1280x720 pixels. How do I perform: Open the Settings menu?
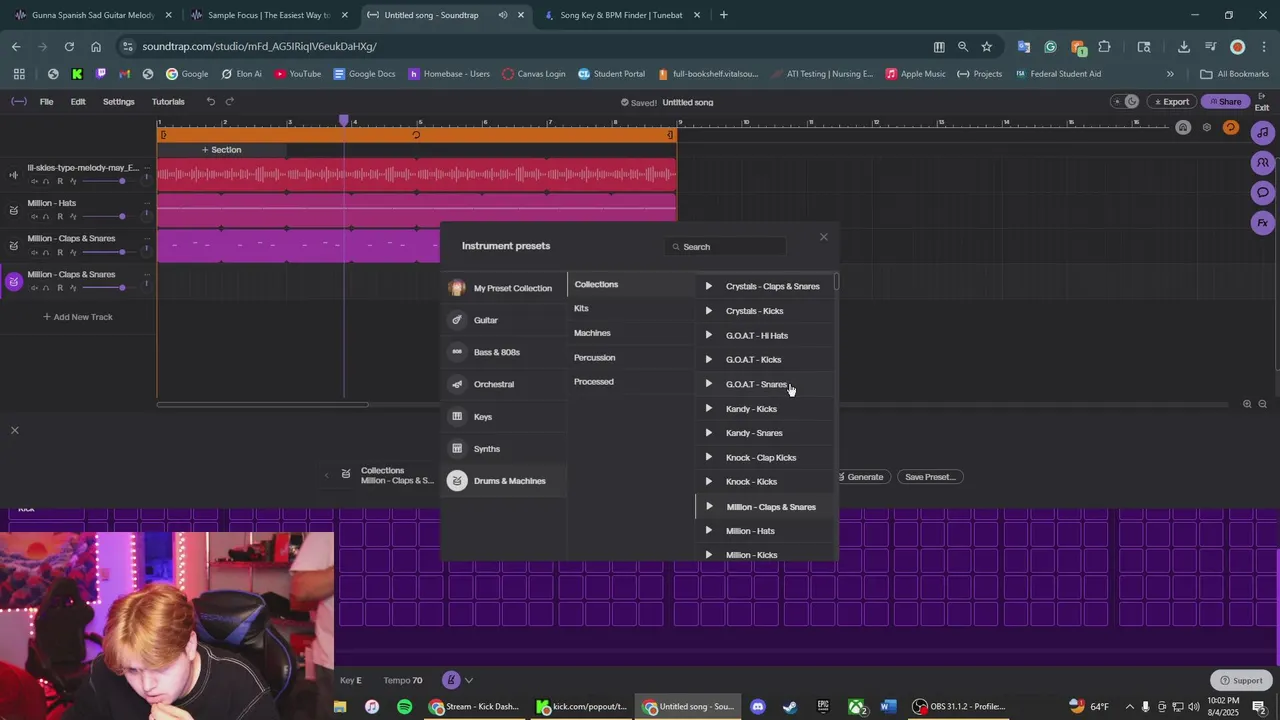point(118,101)
